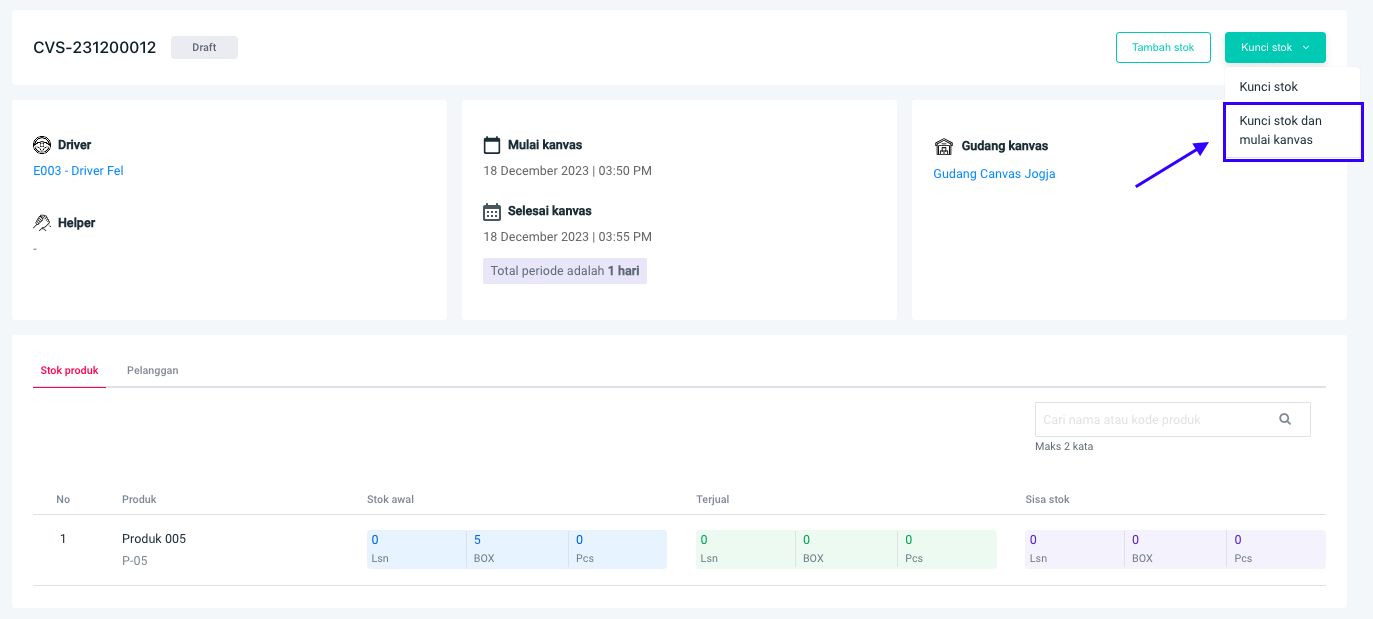1373x619 pixels.
Task: Open the E003 - Driver Fel link
Action: (x=78, y=171)
